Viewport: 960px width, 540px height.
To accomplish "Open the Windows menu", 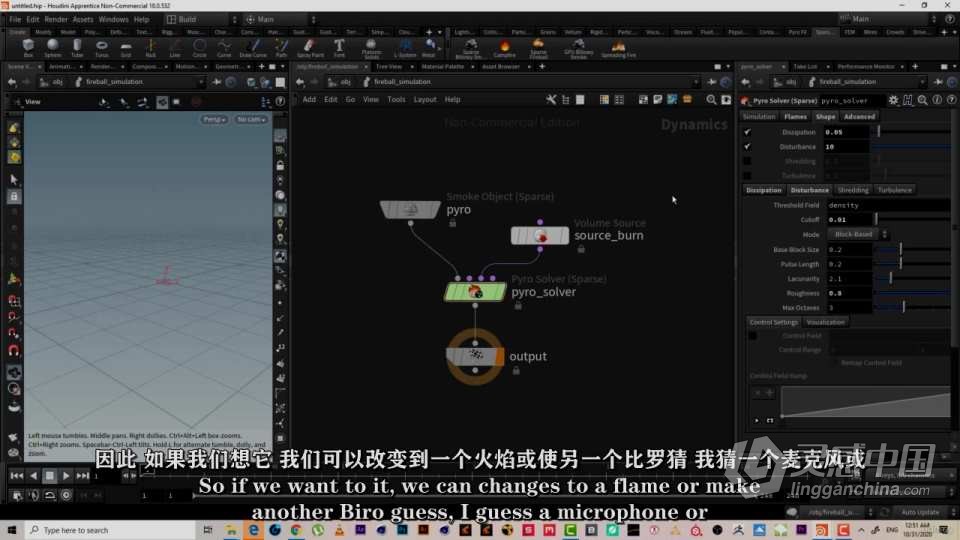I will pos(113,20).
